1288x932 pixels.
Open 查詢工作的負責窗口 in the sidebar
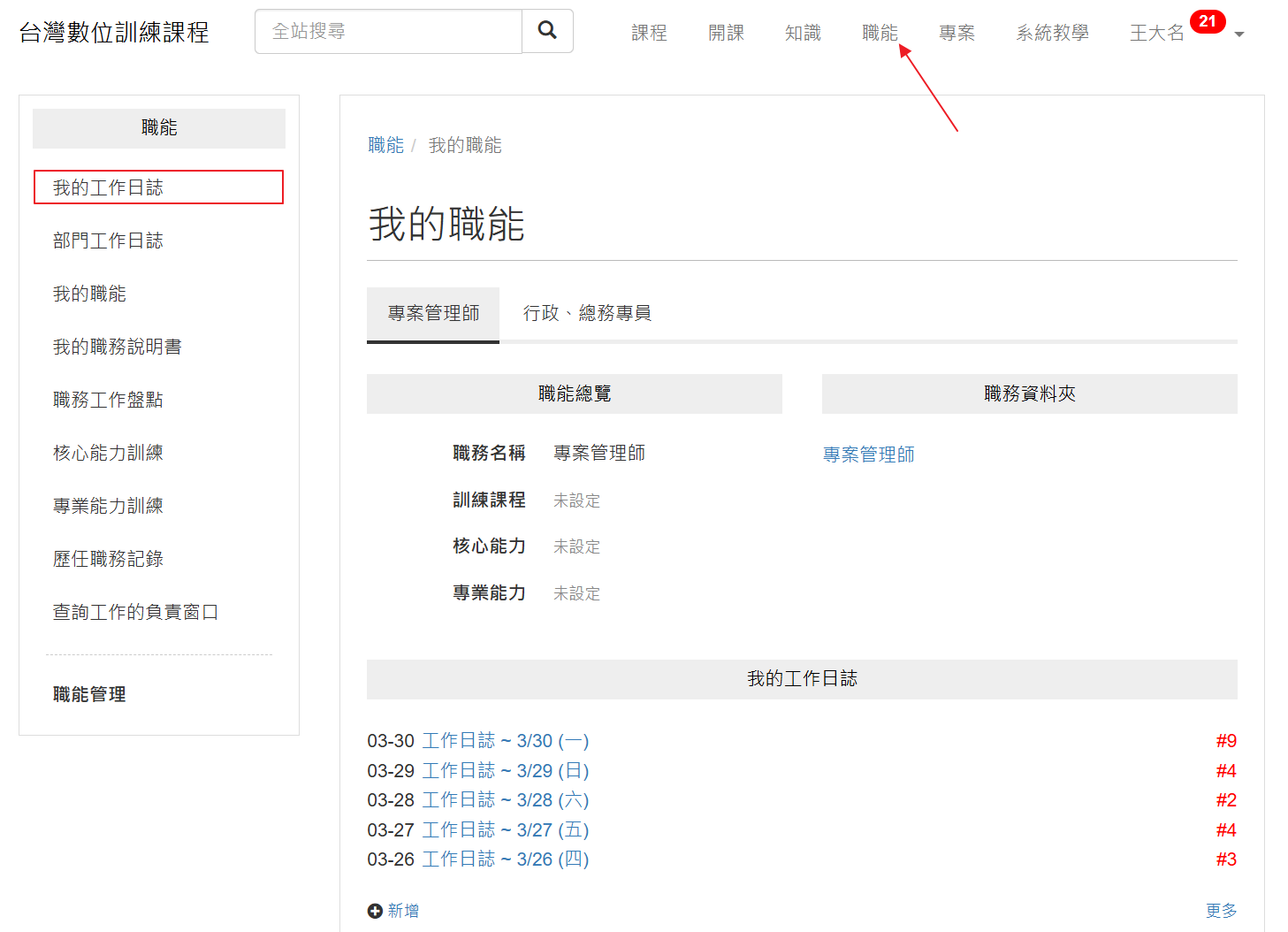[x=135, y=612]
